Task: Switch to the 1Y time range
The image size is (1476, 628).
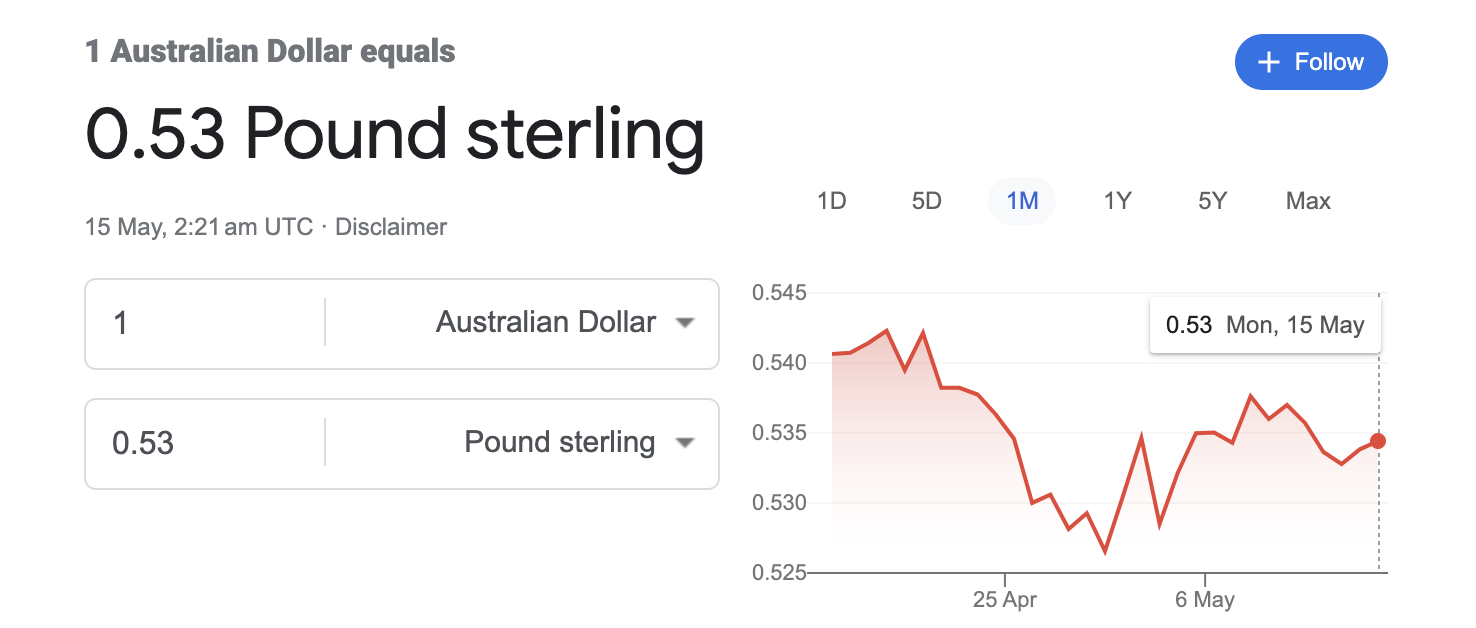Action: (x=1117, y=201)
